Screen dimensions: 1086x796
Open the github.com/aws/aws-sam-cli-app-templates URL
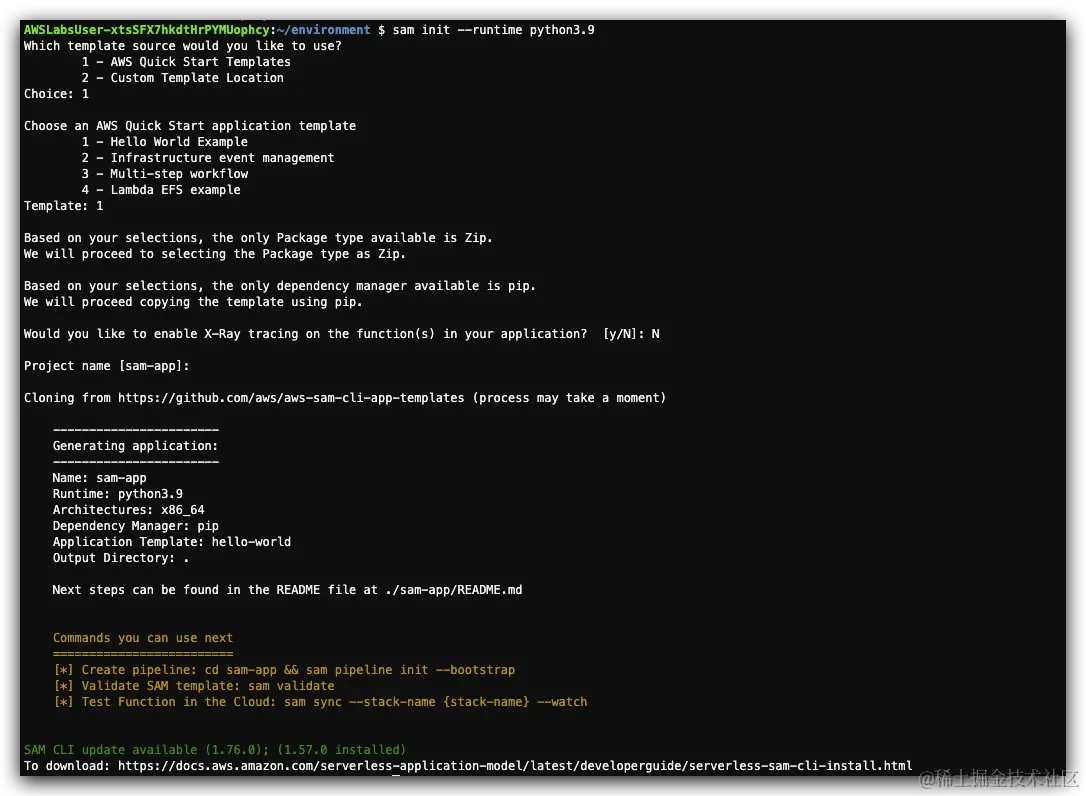click(x=291, y=398)
